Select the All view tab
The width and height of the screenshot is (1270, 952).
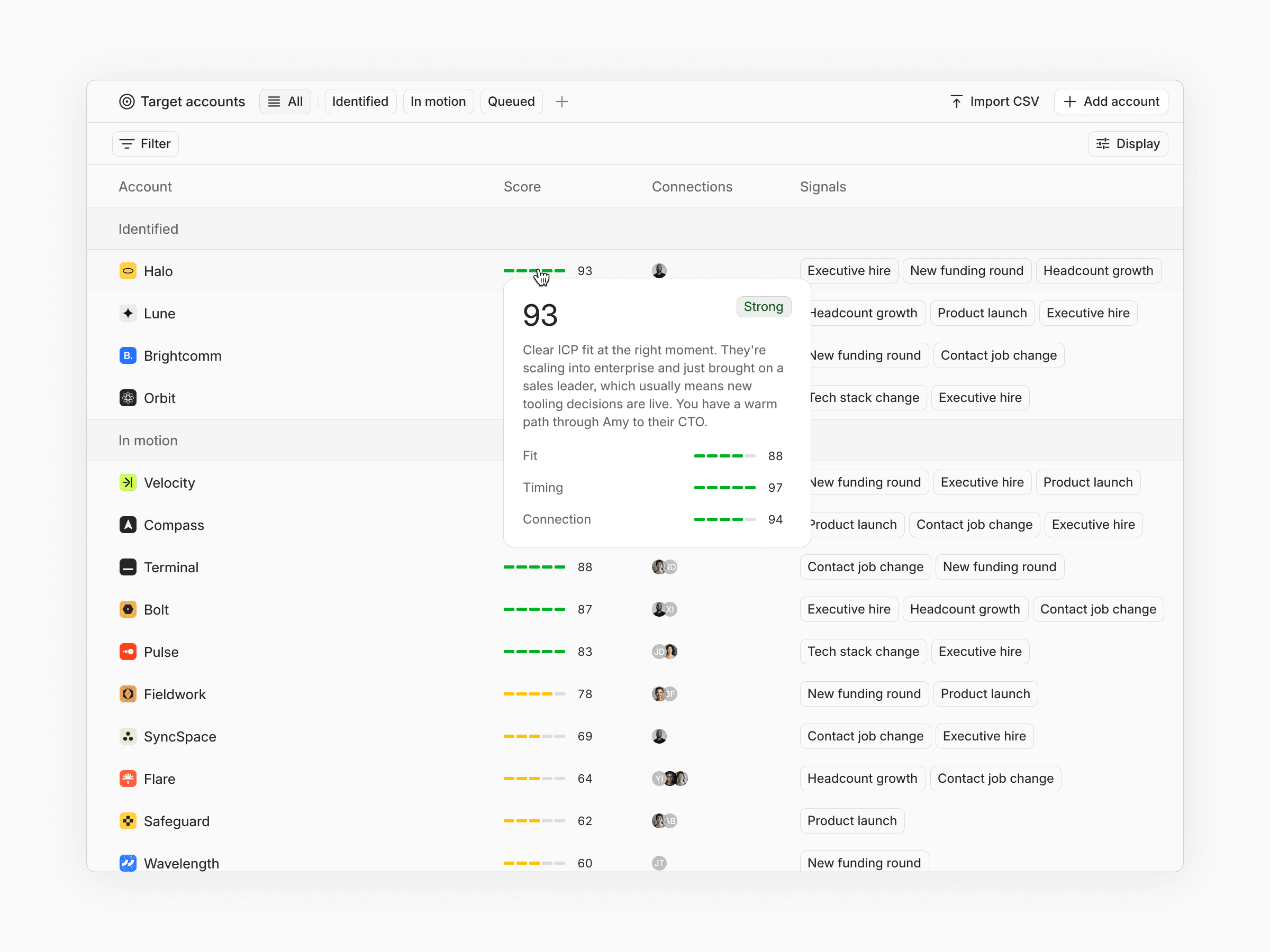(x=285, y=102)
